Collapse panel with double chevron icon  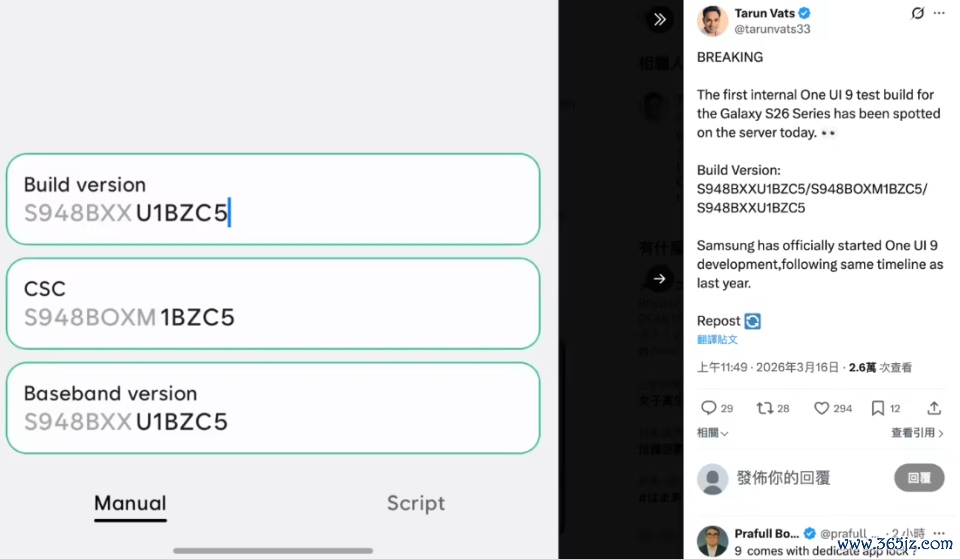tap(659, 19)
